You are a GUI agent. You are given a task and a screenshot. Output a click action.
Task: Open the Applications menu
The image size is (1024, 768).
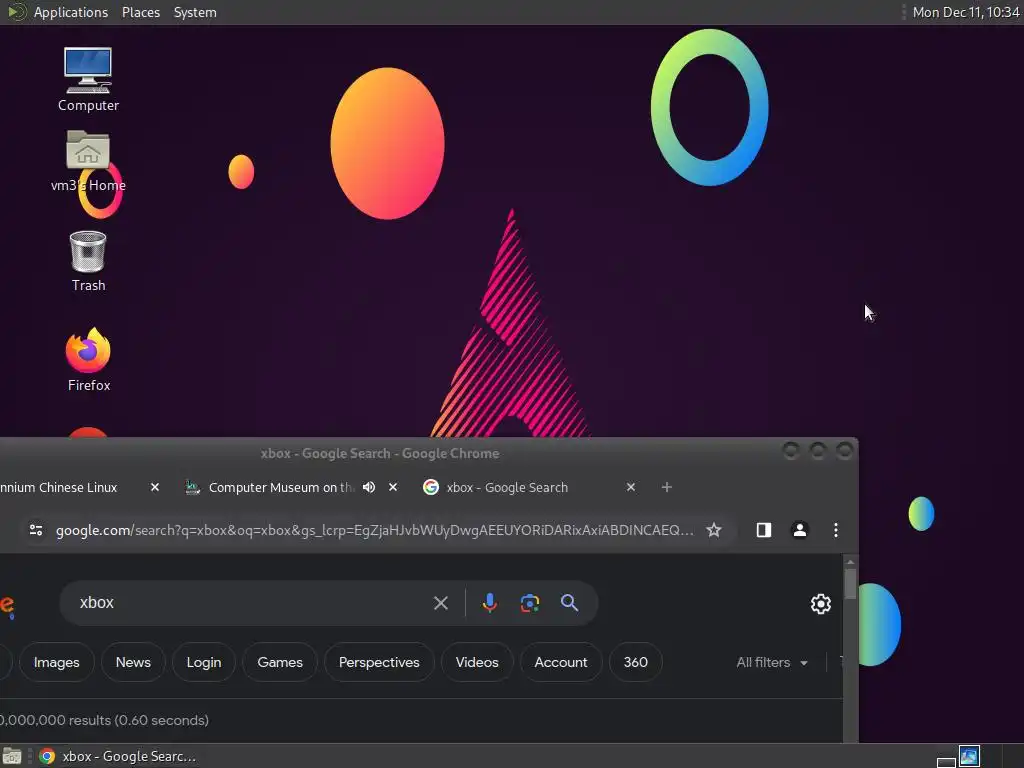[x=71, y=12]
